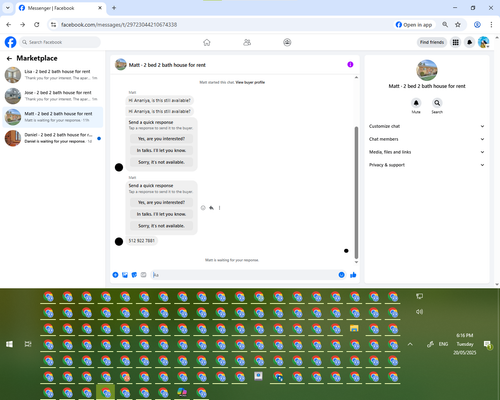The image size is (500, 400).
Task: Open the account profile avatar menu
Action: coord(483,42)
